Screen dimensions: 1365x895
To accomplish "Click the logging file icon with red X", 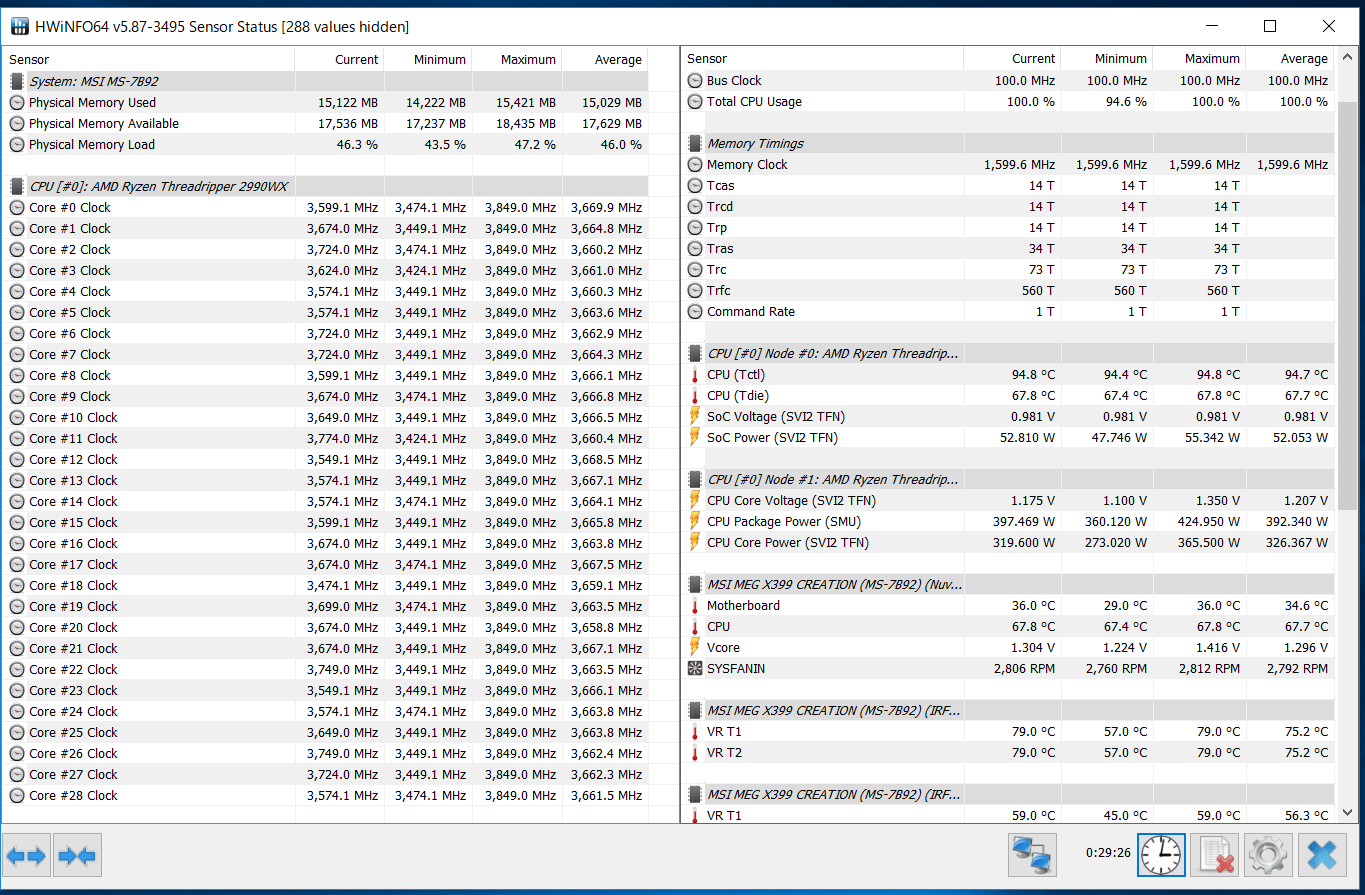I will click(1214, 856).
